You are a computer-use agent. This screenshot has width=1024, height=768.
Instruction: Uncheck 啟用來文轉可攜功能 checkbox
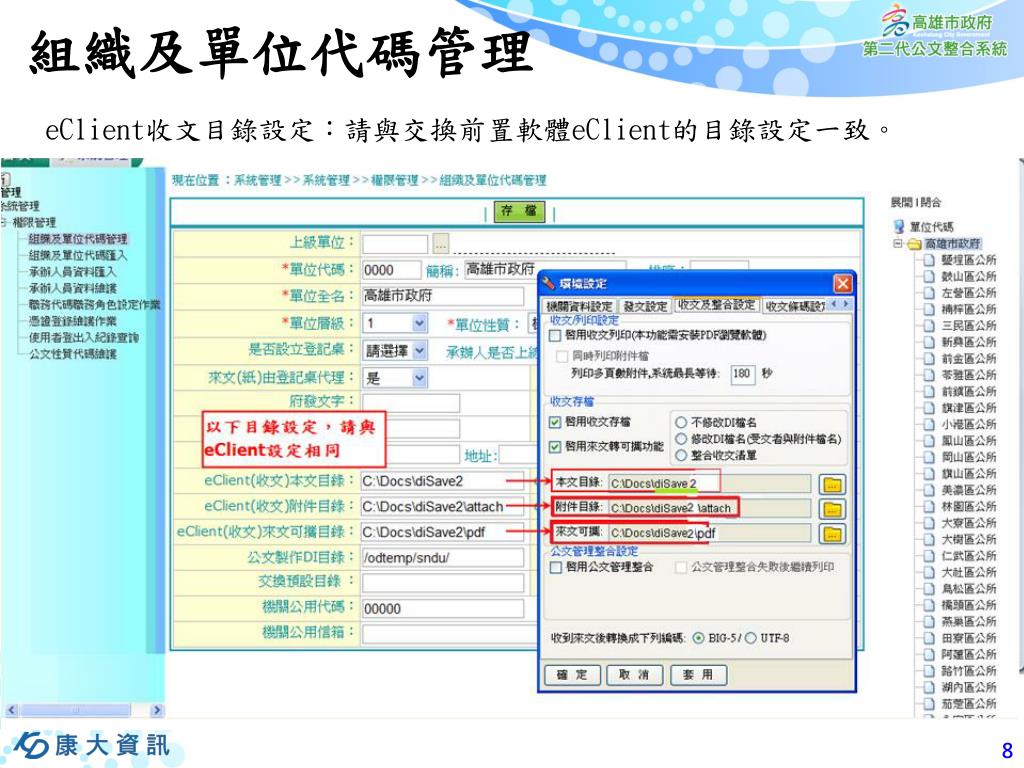pos(555,447)
